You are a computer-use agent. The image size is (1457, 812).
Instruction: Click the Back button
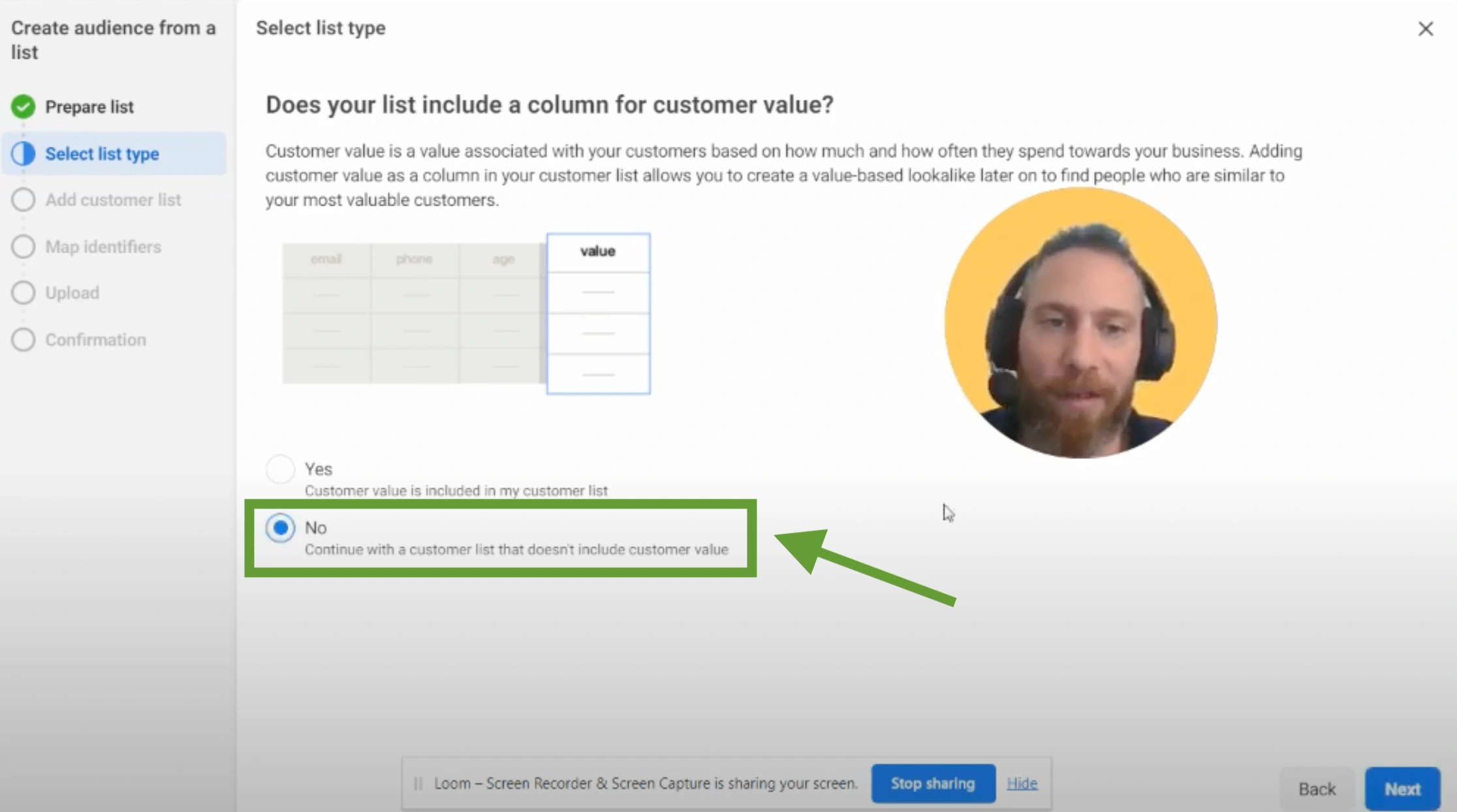1317,788
